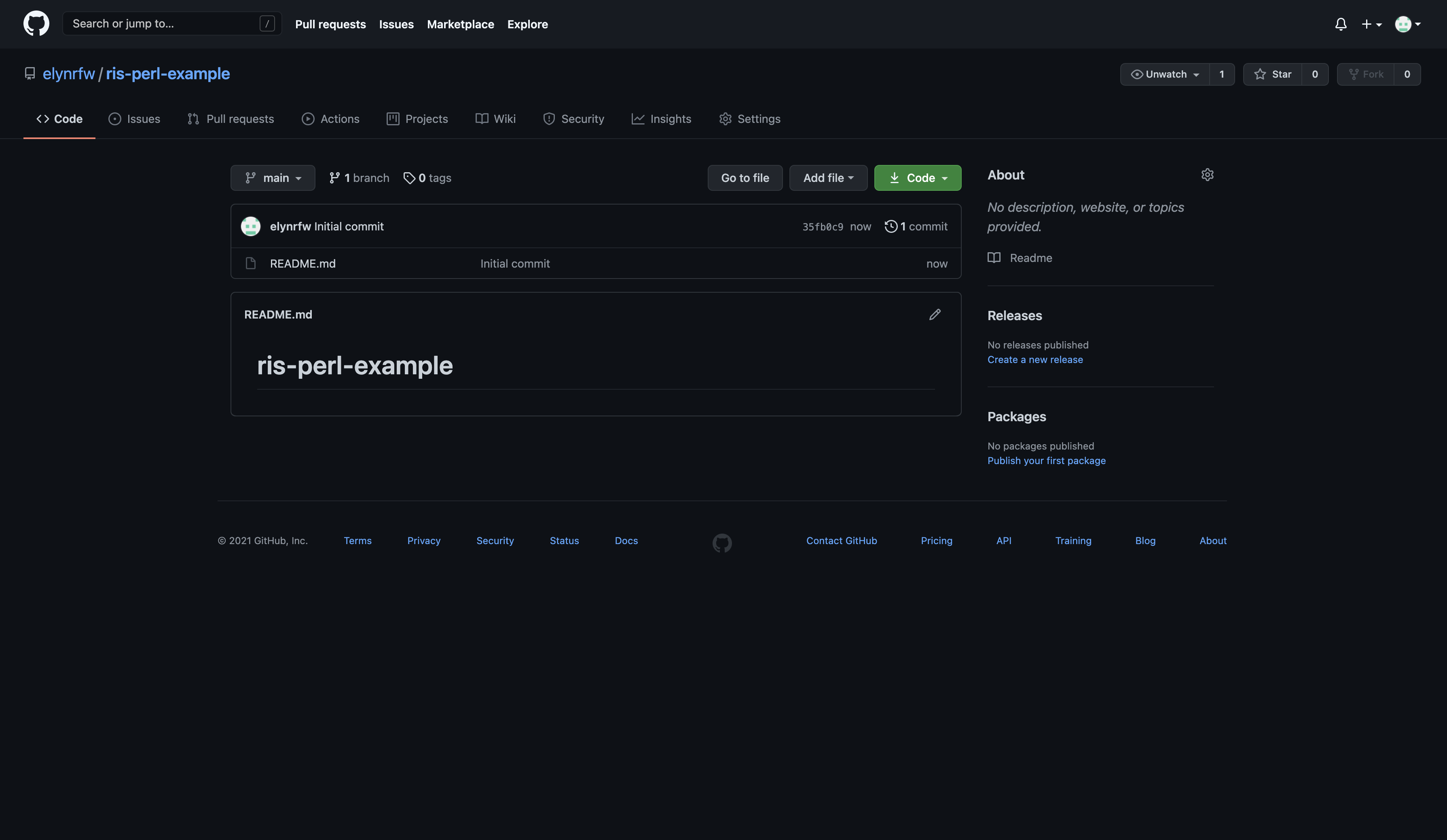
Task: Click the GitHub octocat logo in header
Action: pos(36,23)
